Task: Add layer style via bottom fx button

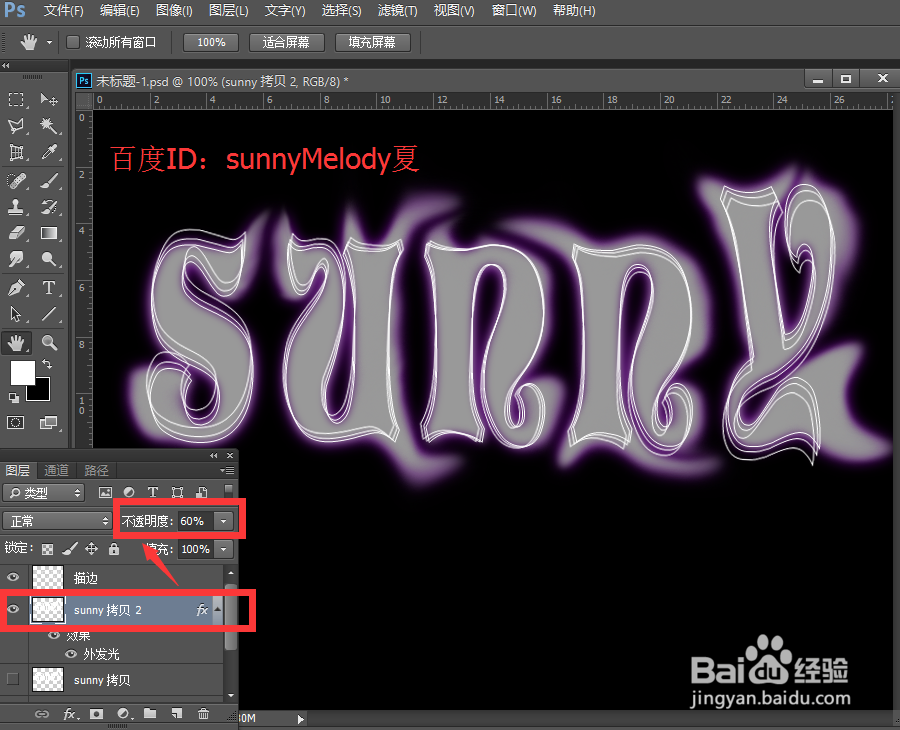Action: tap(70, 714)
